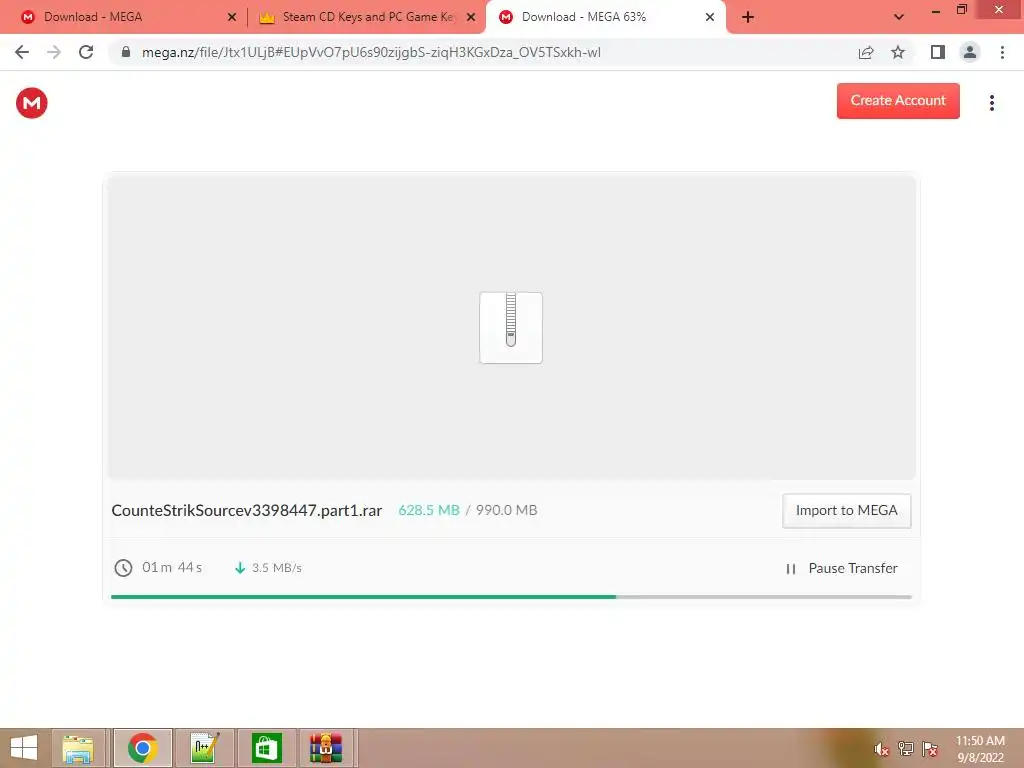
Task: Click the clock remaining time icon
Action: point(123,568)
